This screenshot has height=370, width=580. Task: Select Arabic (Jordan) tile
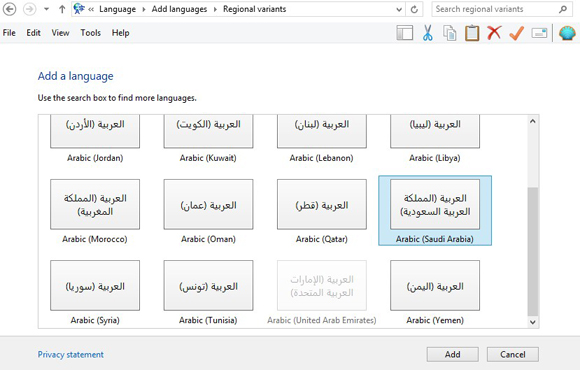95,139
